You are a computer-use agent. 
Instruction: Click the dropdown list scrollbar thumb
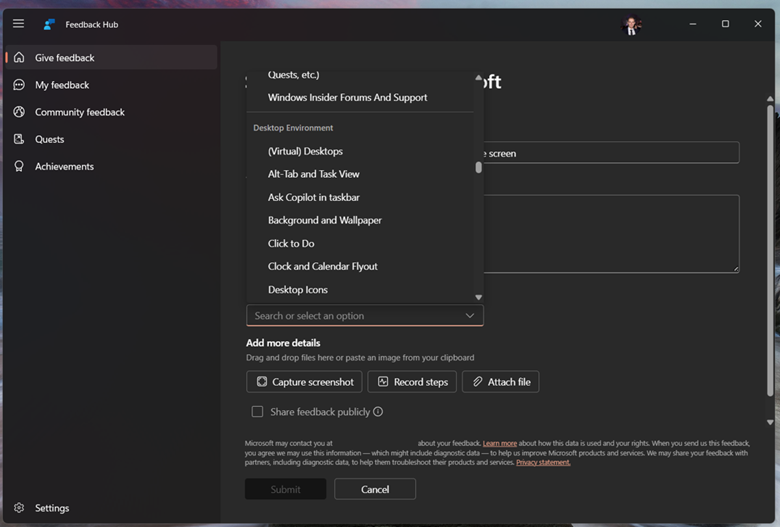coord(479,167)
